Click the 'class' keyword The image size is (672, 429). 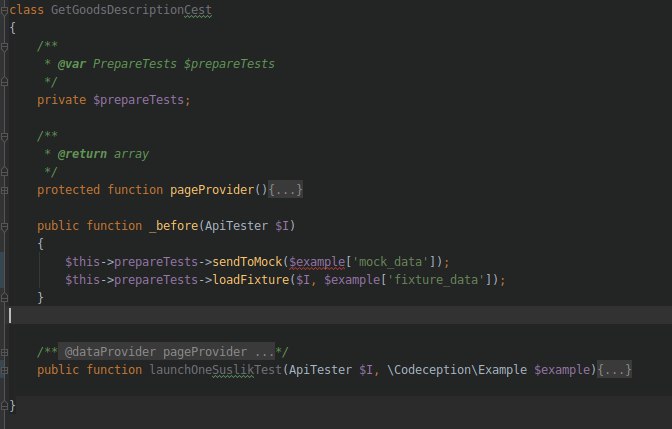27,10
